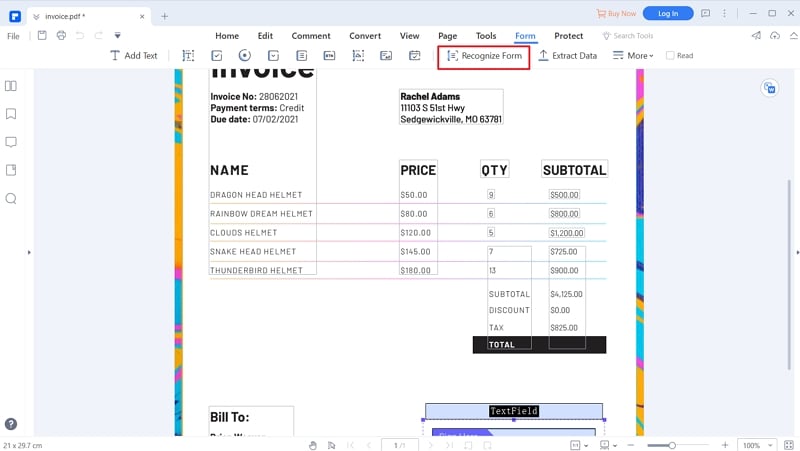Enter full screen mode icon
This screenshot has width=800, height=451.
(789, 445)
